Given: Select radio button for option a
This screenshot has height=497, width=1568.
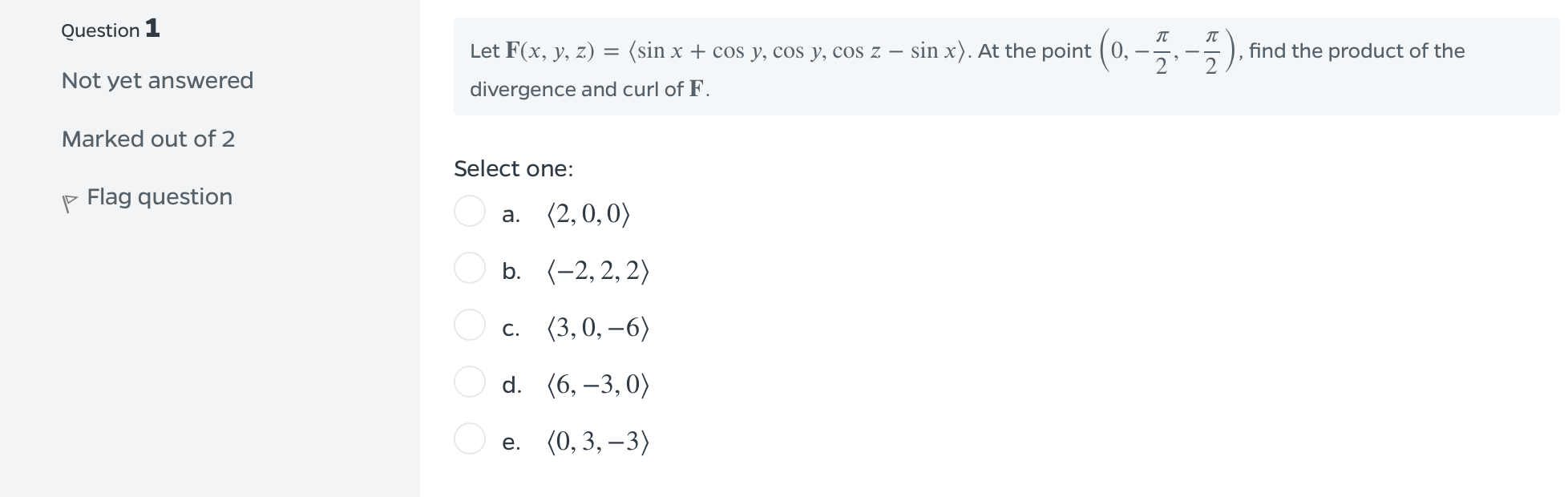Looking at the screenshot, I should [471, 211].
